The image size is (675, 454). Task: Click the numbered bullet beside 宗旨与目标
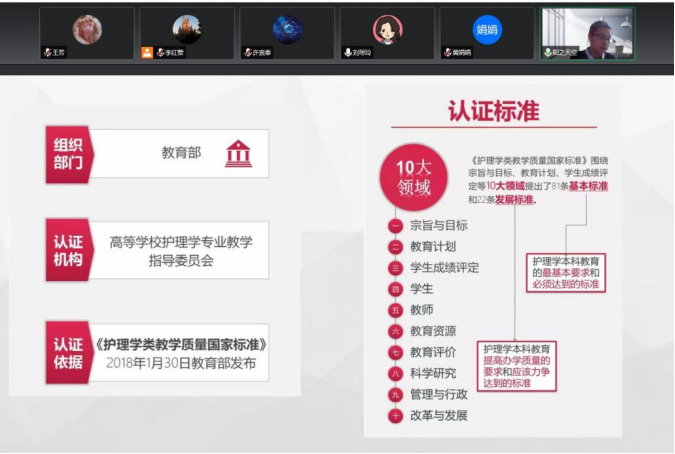395,226
